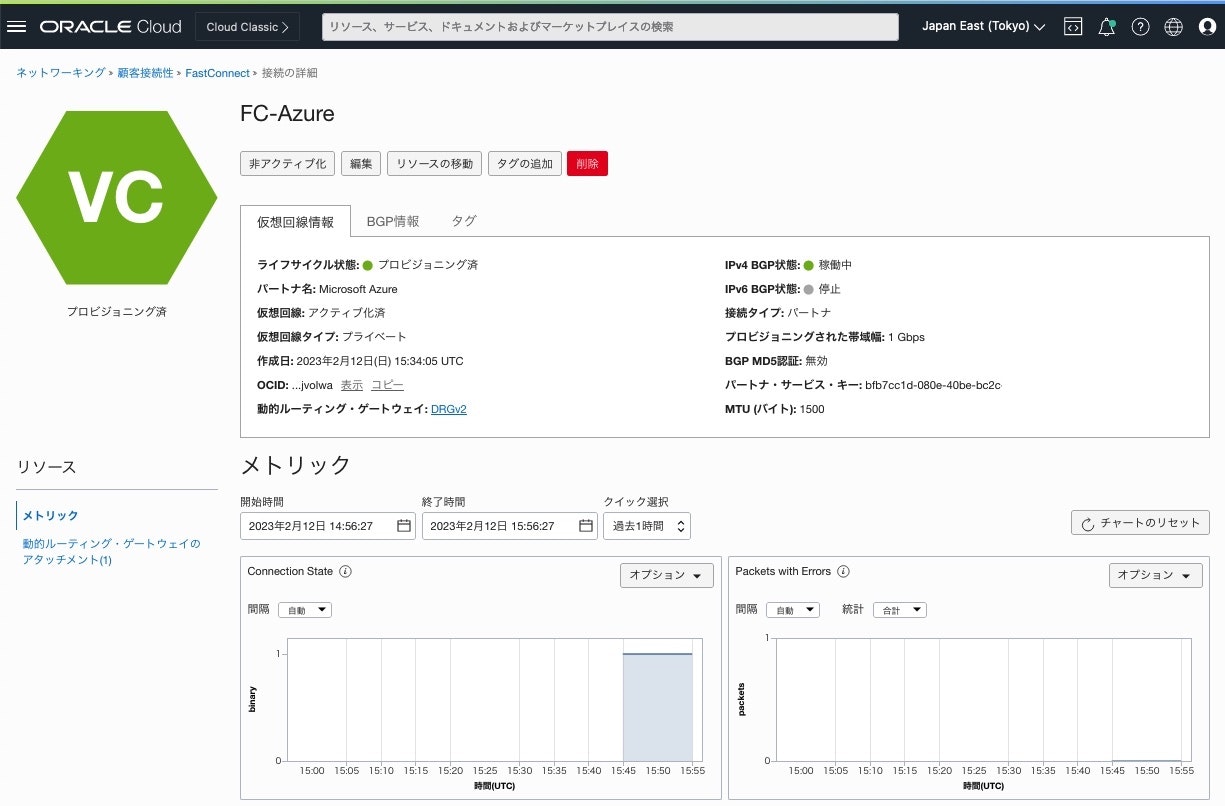
Task: Switch to the BGP情報 tab
Action: (x=393, y=222)
